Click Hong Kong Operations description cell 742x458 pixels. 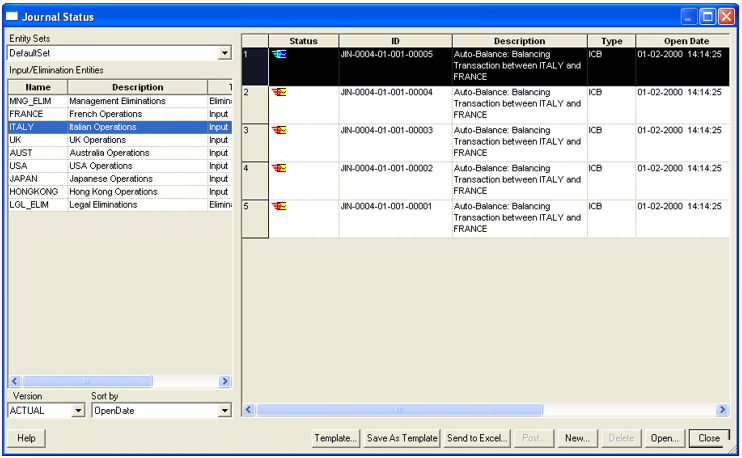pos(138,192)
